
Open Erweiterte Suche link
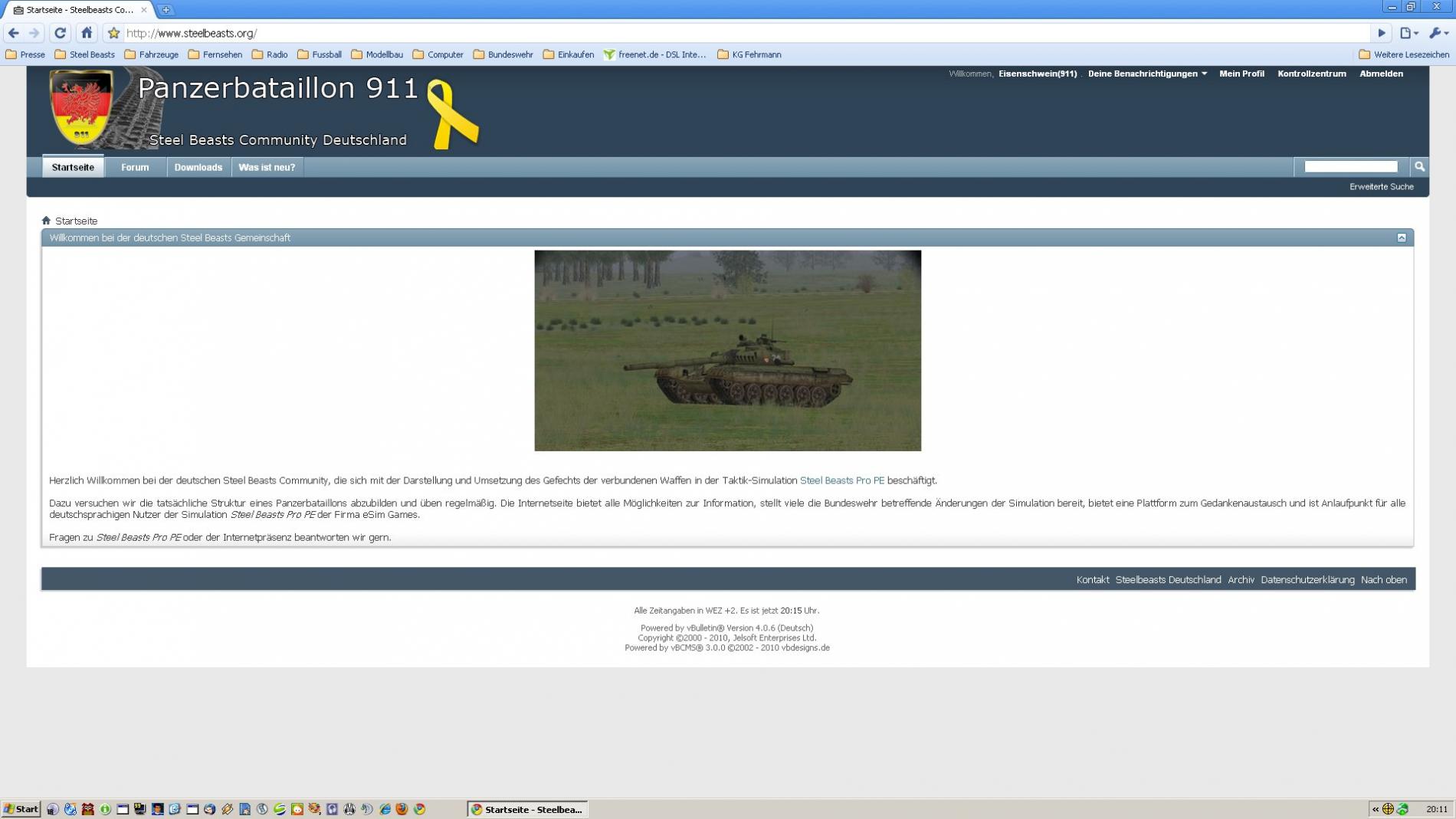1381,186
